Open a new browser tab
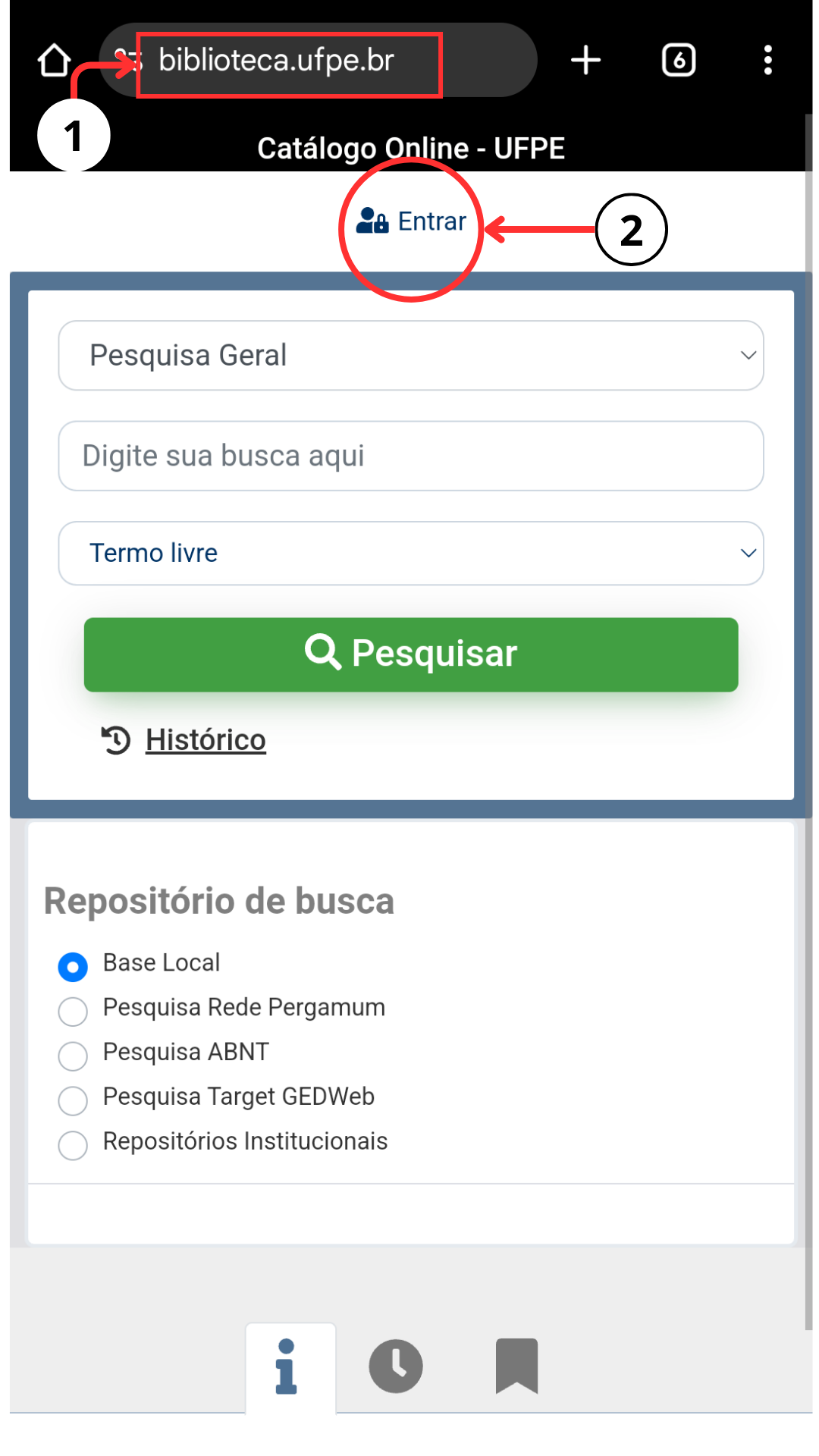The height and width of the screenshot is (1456, 819). [585, 60]
